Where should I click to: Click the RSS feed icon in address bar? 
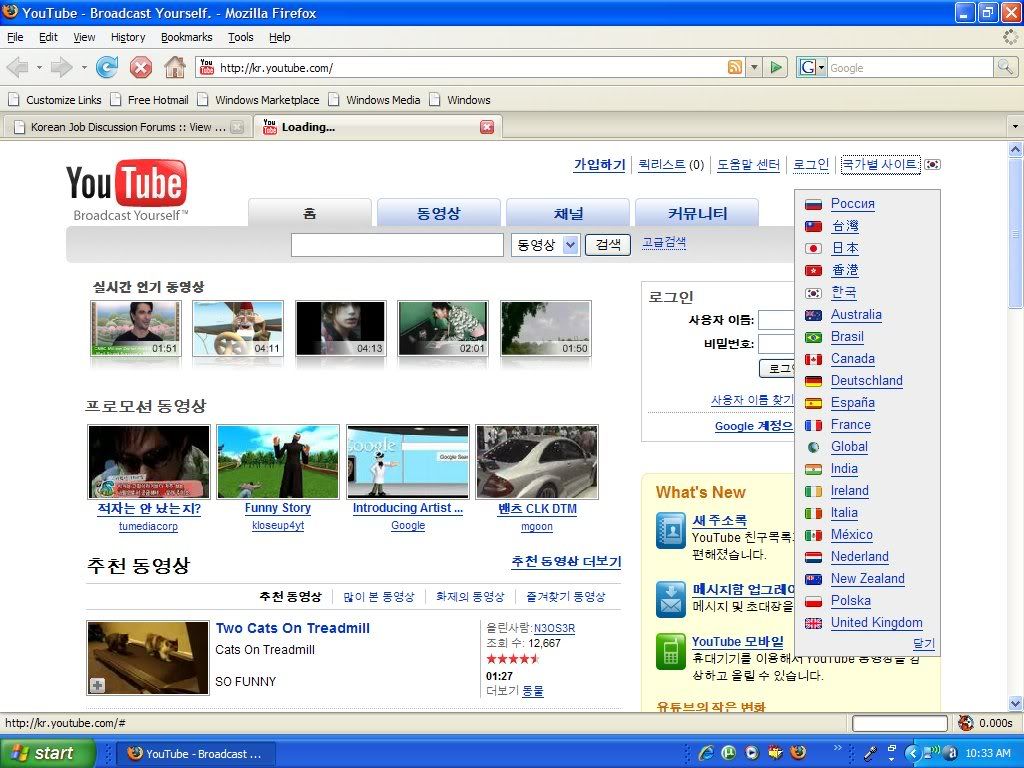pos(735,68)
